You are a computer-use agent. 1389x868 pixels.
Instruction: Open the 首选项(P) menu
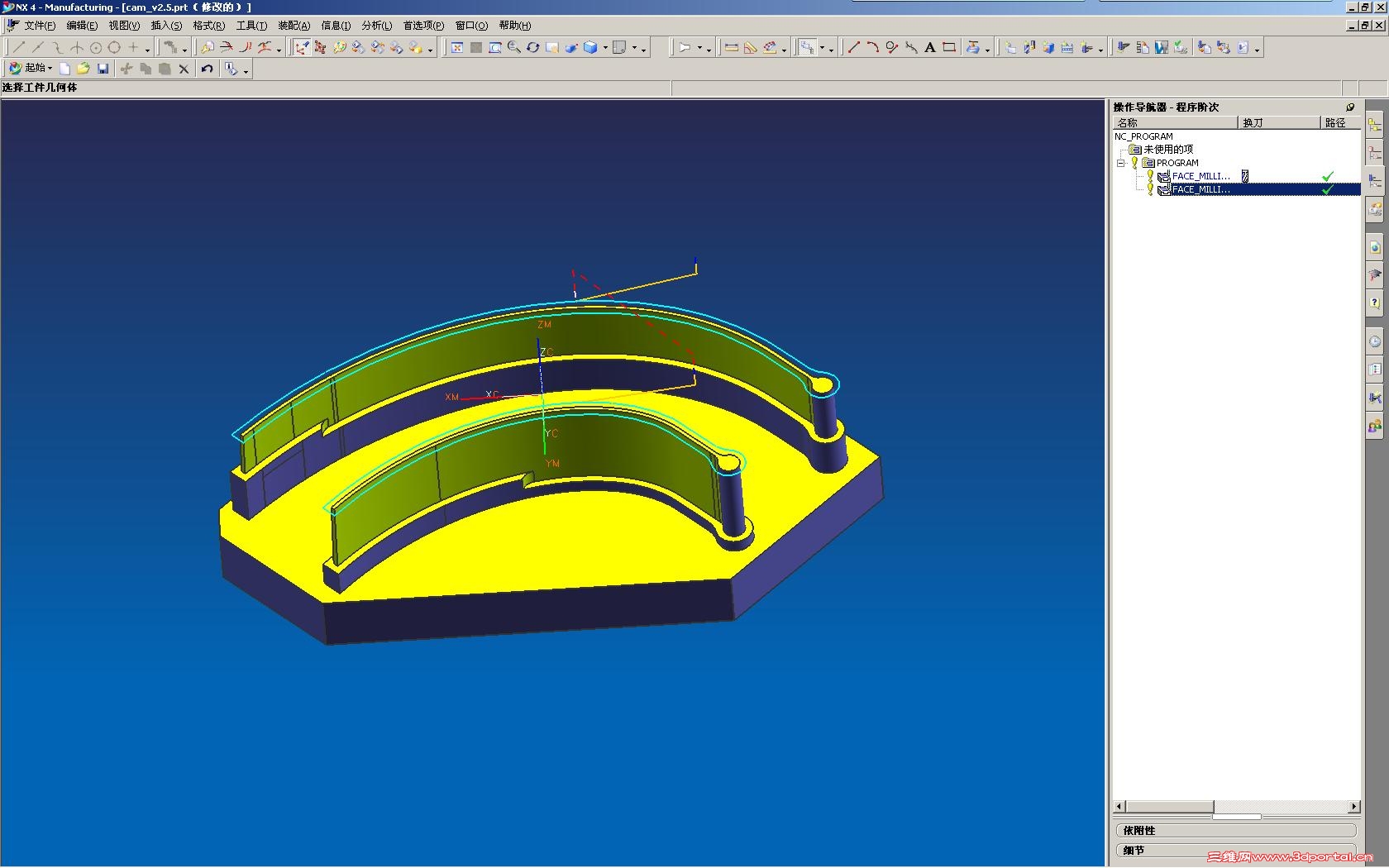[x=423, y=26]
